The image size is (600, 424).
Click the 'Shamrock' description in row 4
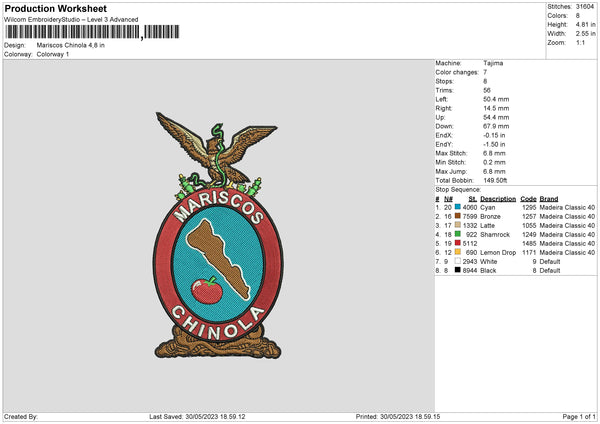(x=495, y=235)
